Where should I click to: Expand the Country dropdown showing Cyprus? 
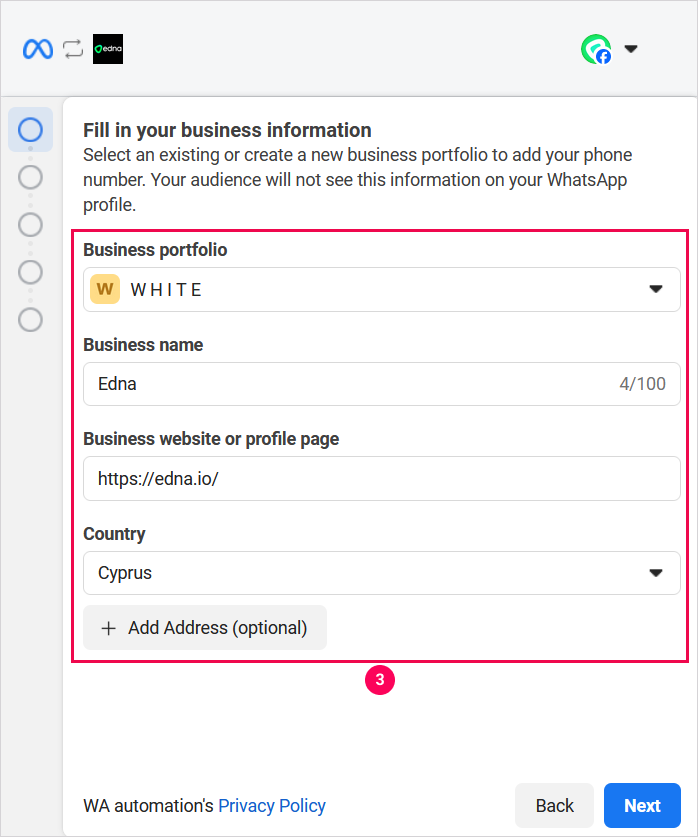(656, 573)
